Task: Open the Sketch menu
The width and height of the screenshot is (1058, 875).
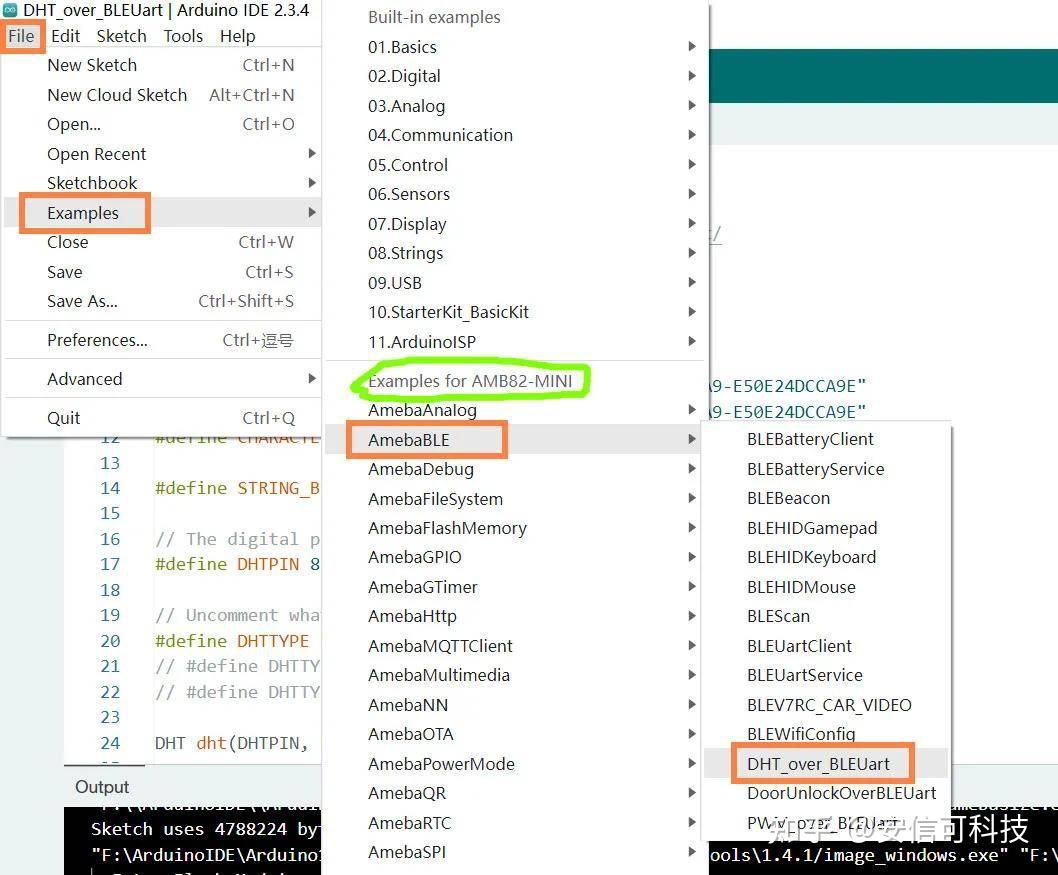Action: pos(121,36)
